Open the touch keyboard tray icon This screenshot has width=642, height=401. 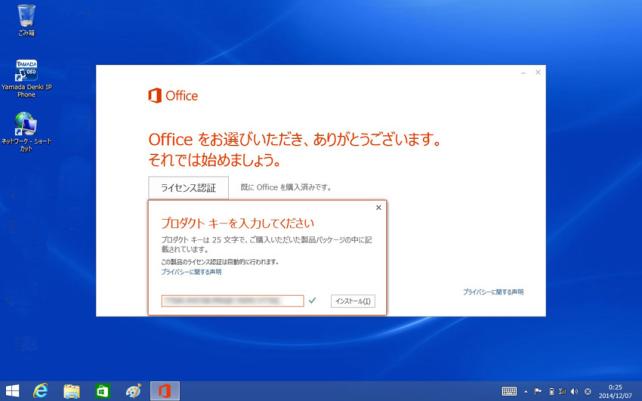pyautogui.click(x=509, y=392)
